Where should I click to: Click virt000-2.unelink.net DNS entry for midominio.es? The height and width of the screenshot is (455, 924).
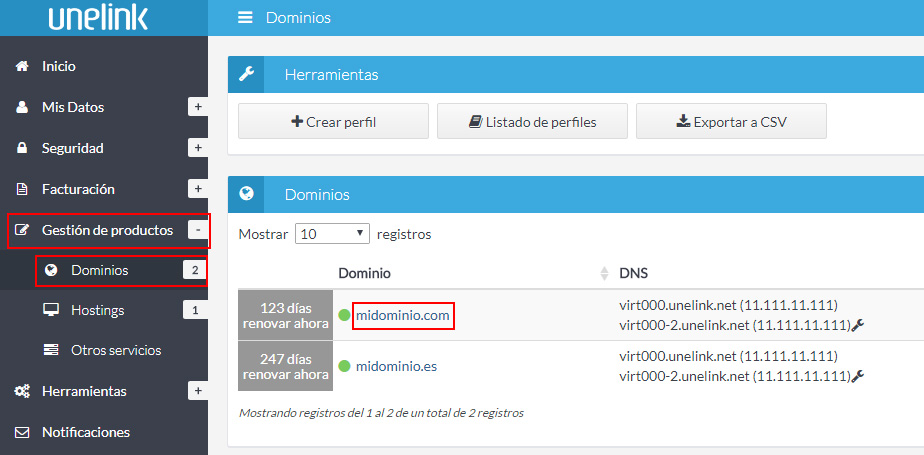coord(734,375)
